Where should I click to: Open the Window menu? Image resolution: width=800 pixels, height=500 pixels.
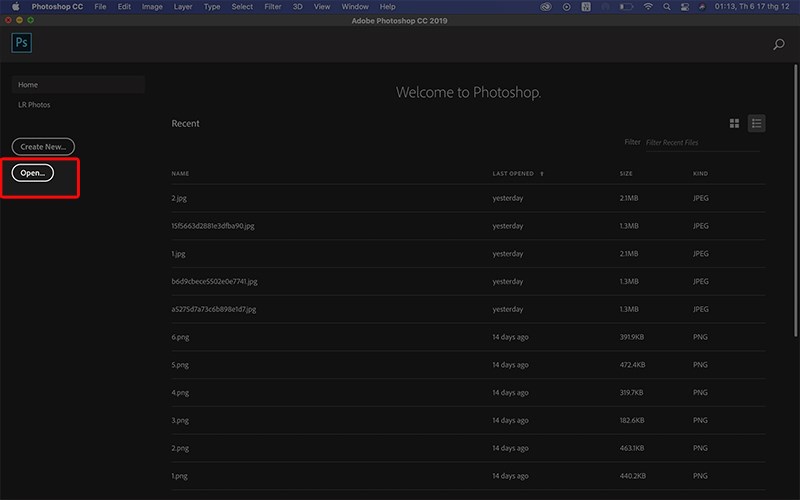[355, 7]
